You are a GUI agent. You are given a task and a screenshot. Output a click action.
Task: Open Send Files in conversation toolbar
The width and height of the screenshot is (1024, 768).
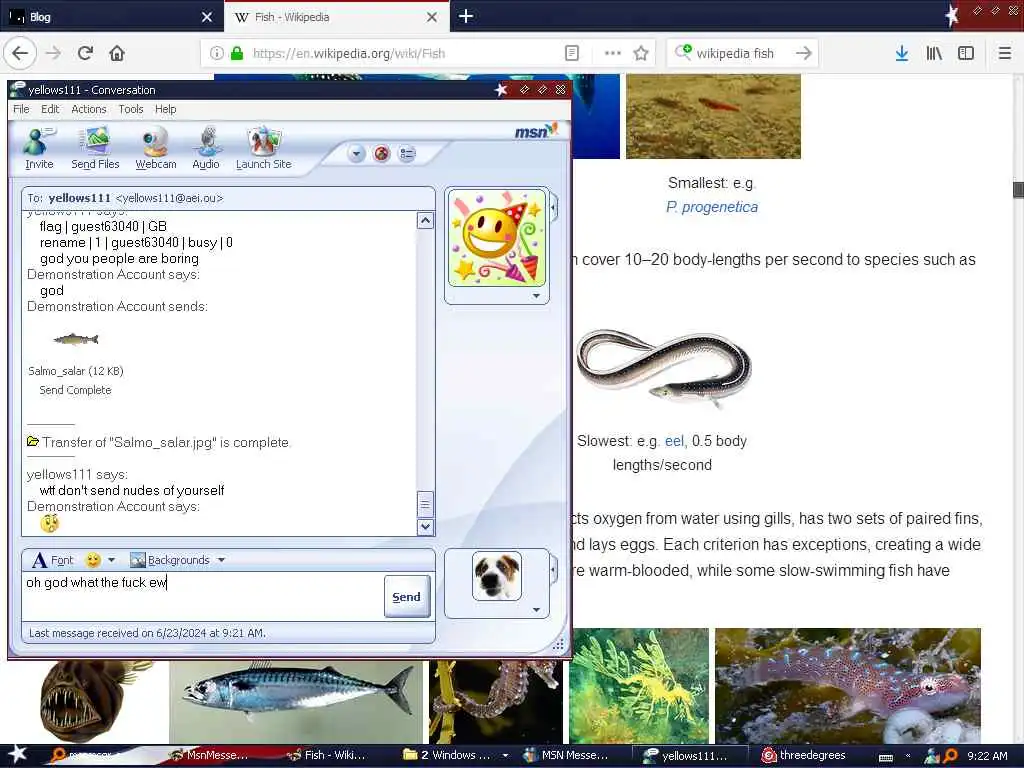tap(95, 148)
